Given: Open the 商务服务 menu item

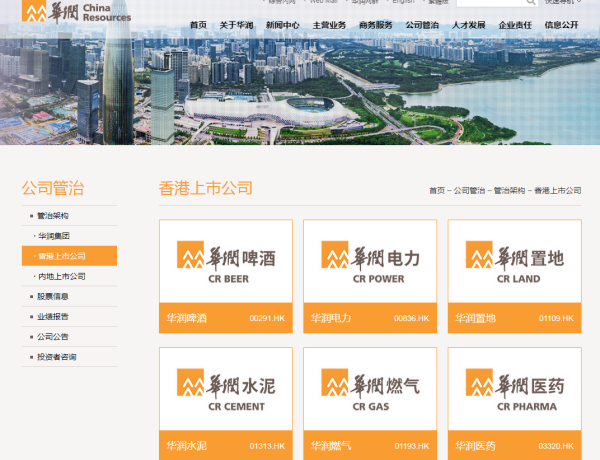Looking at the screenshot, I should pyautogui.click(x=376, y=25).
